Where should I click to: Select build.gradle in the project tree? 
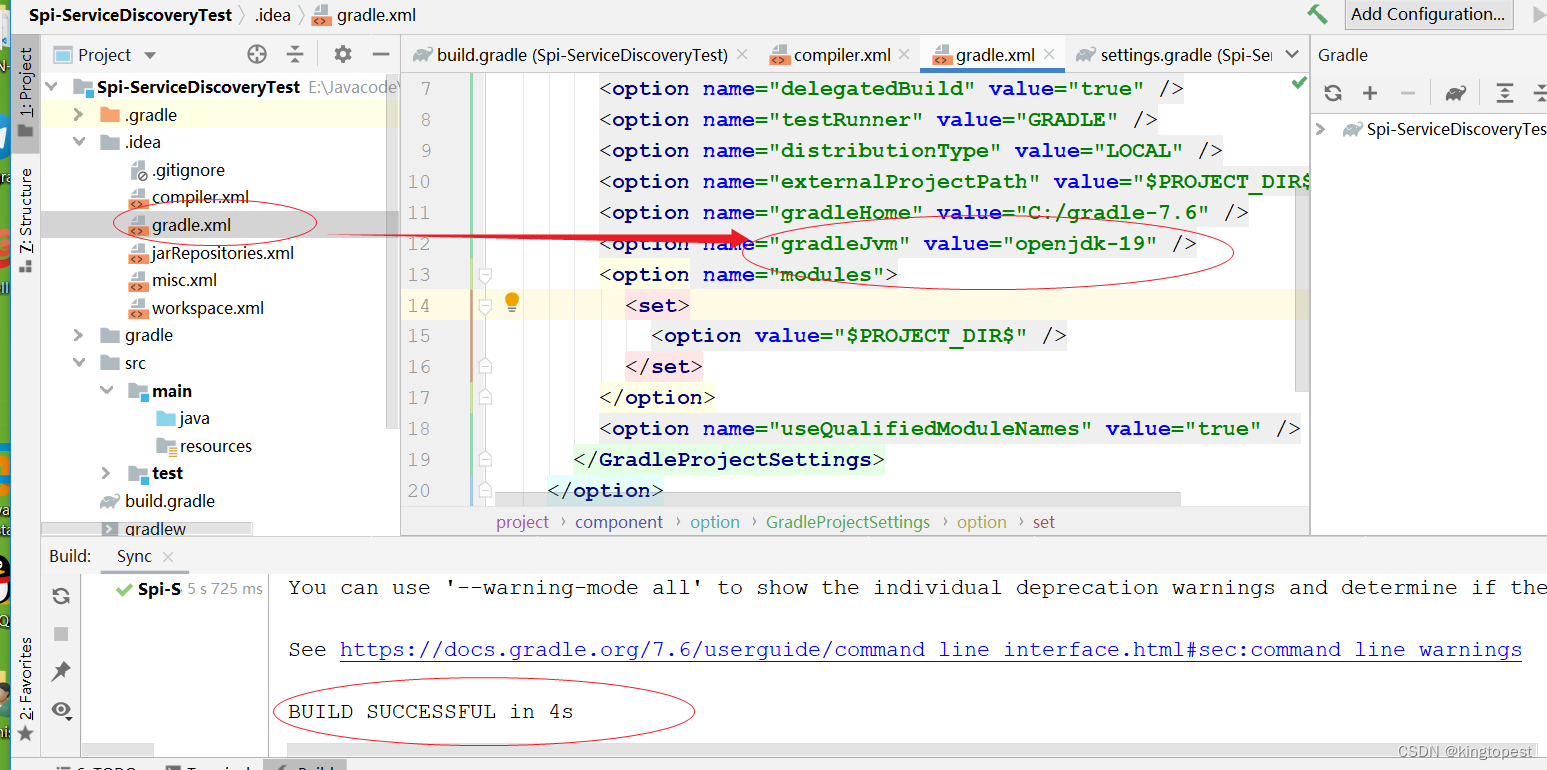coord(169,501)
